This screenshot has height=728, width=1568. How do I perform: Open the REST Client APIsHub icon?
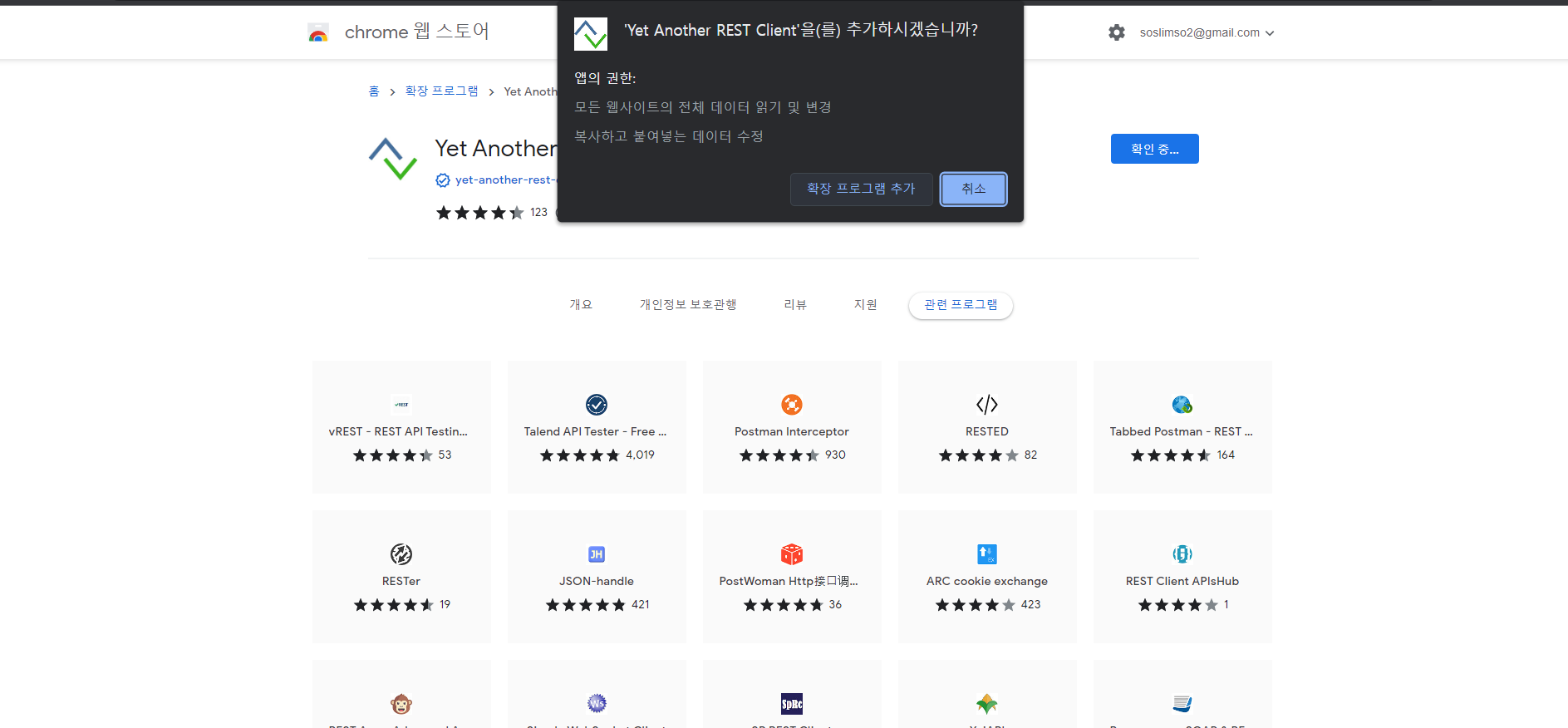click(x=1182, y=554)
